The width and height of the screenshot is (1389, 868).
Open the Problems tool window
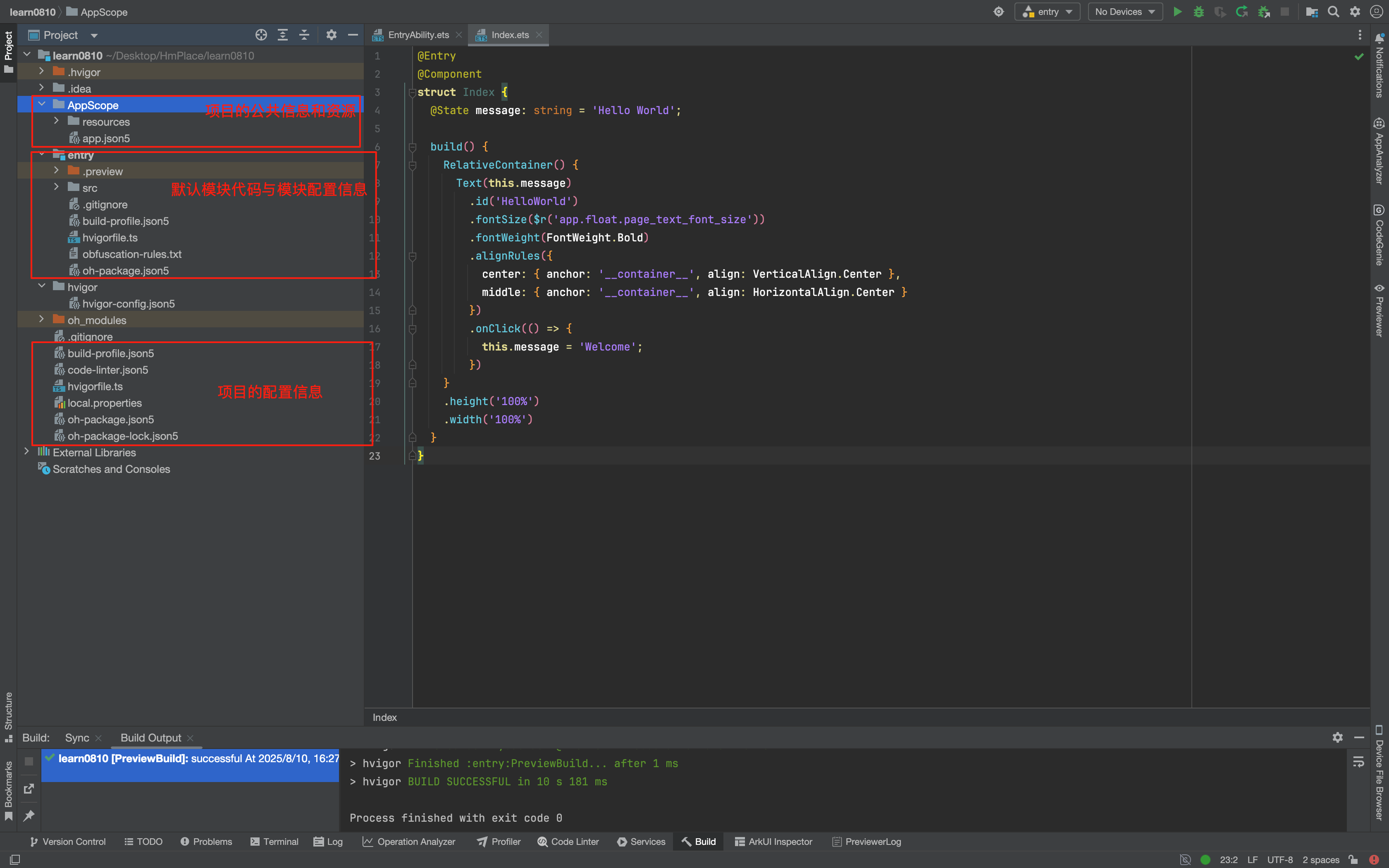point(206,842)
